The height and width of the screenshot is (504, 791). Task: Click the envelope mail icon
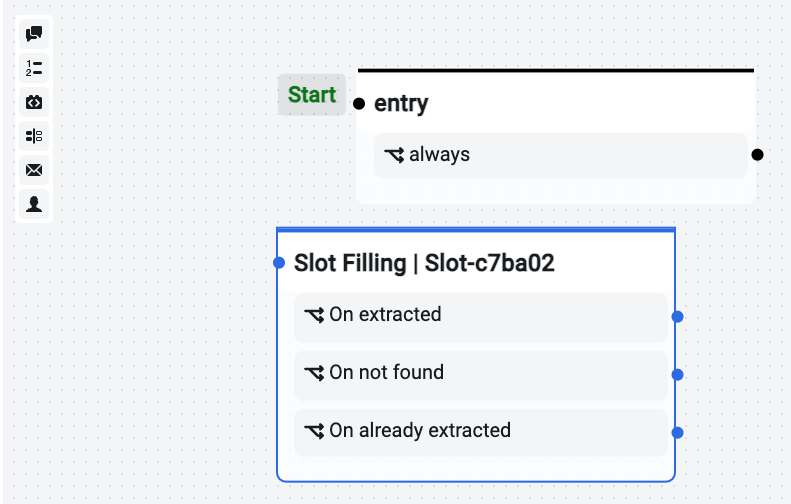34,170
